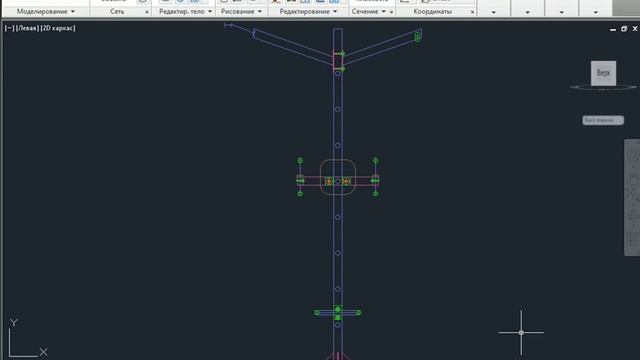Open Координаты panel dialog launcher arrow
The width and height of the screenshot is (640, 360).
tap(472, 12)
